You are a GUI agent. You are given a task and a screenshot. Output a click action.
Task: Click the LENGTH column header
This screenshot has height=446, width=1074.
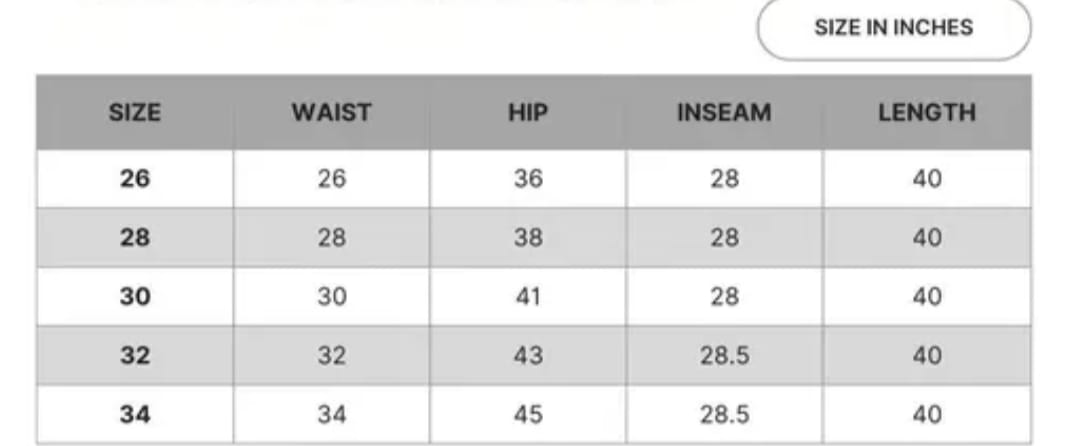point(927,113)
